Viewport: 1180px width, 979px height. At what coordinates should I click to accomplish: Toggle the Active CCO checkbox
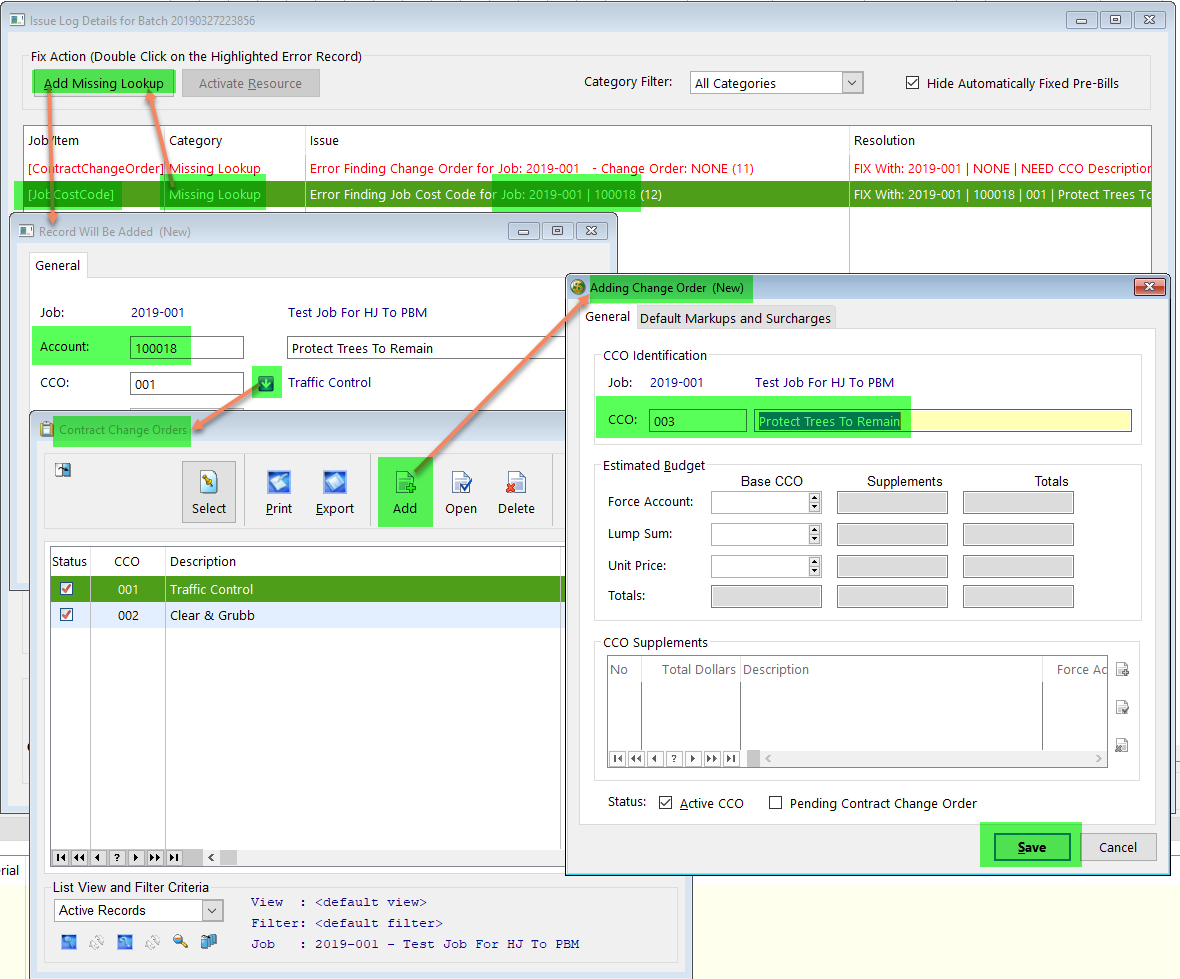tap(665, 803)
